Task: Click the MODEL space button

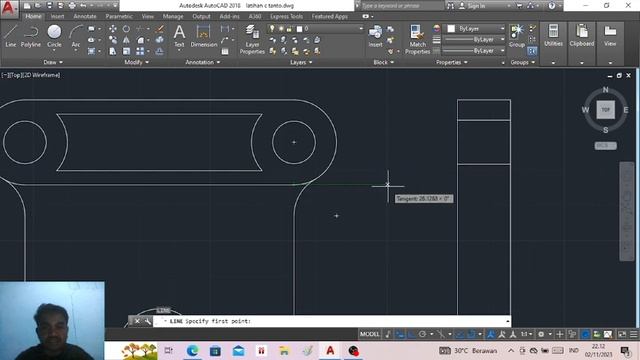Action: 369,334
